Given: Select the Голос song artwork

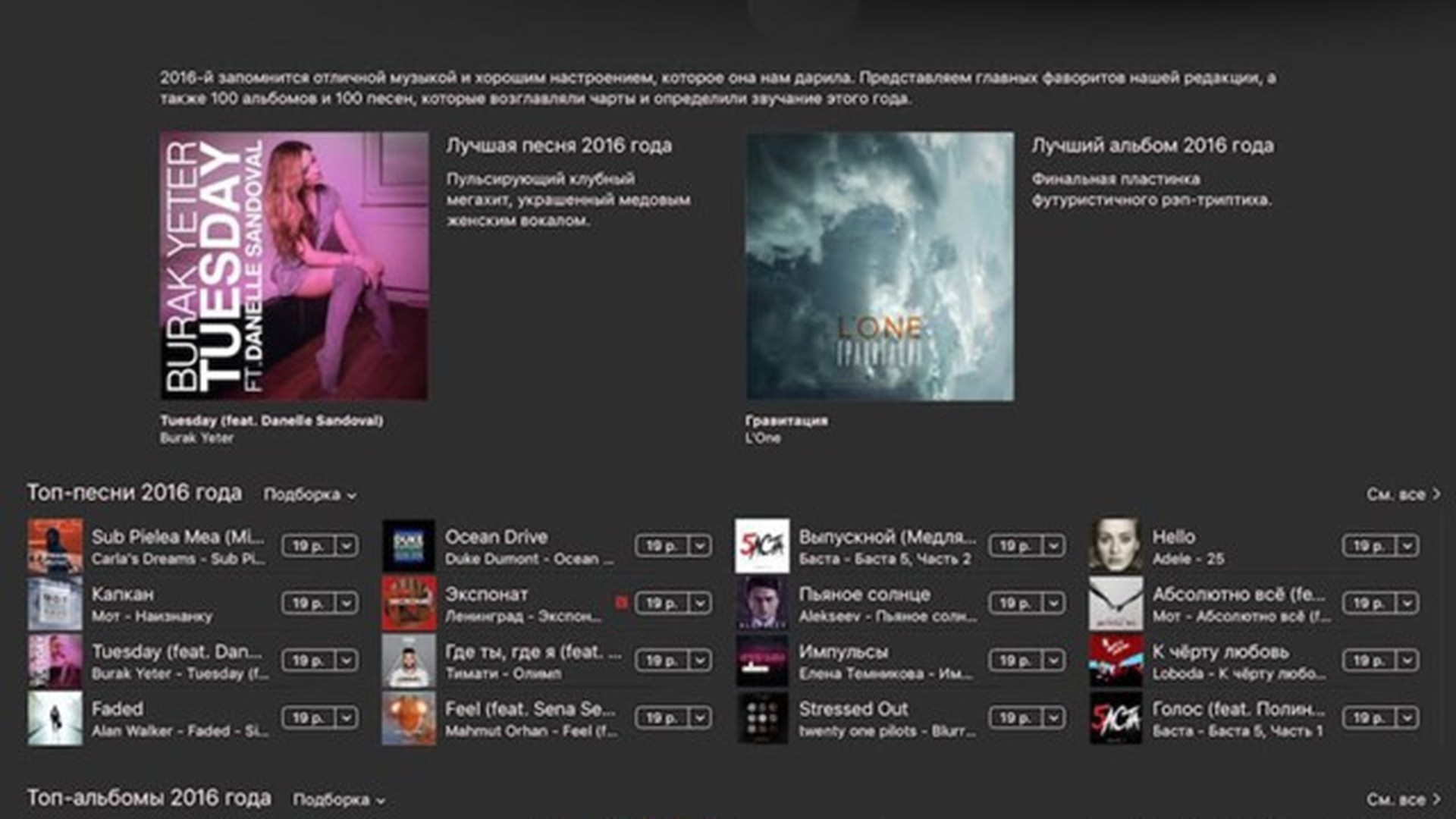Looking at the screenshot, I should (x=1116, y=718).
